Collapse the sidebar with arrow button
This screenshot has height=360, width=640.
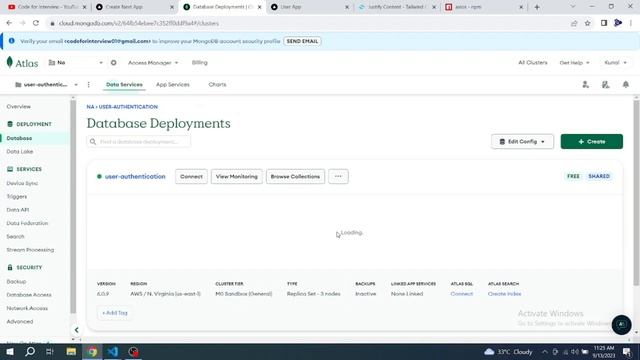(x=76, y=330)
